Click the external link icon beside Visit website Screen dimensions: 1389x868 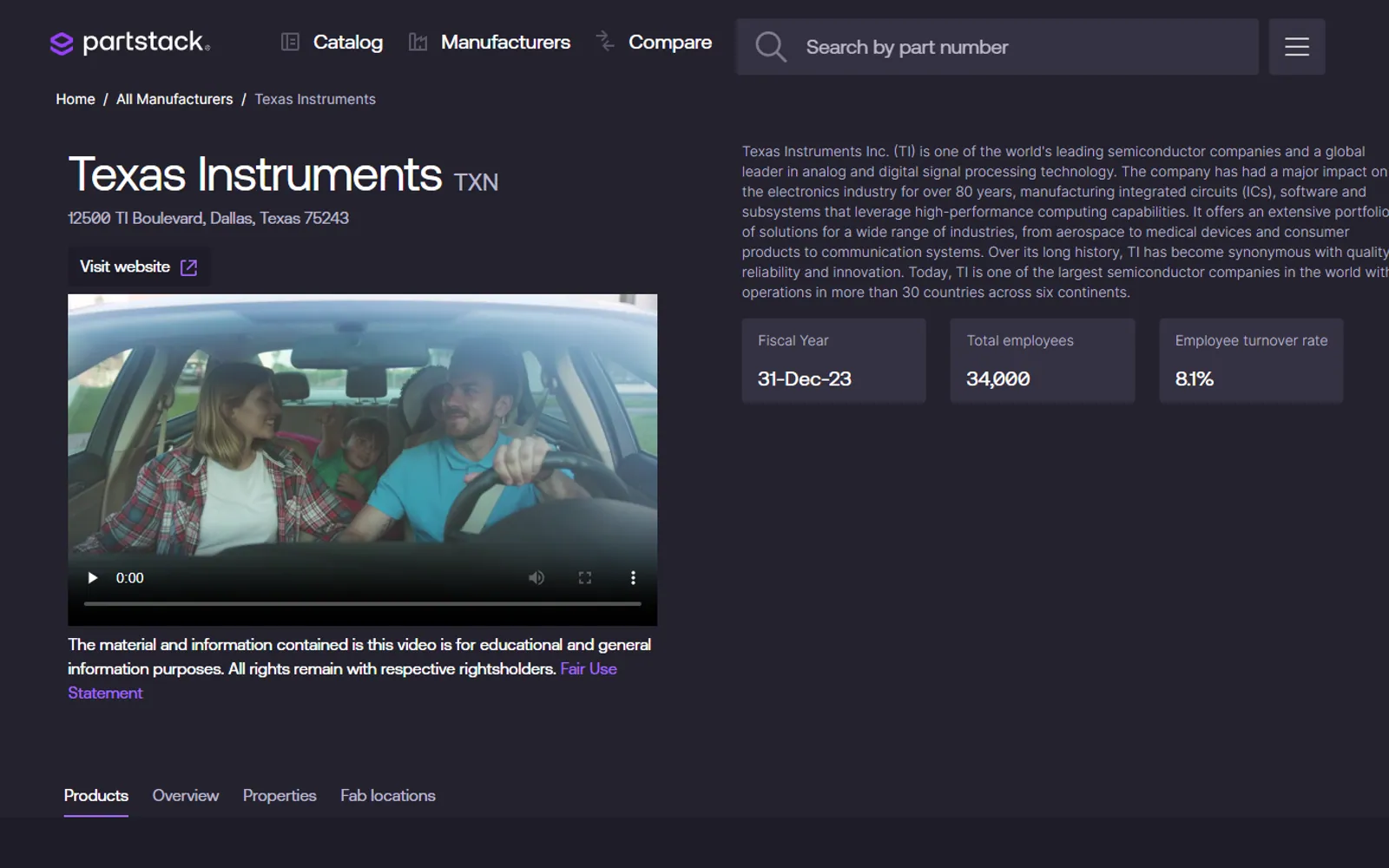click(188, 267)
